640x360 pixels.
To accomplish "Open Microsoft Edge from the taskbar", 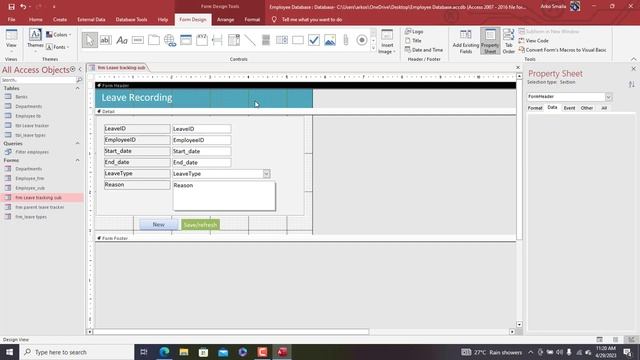I will [164, 352].
